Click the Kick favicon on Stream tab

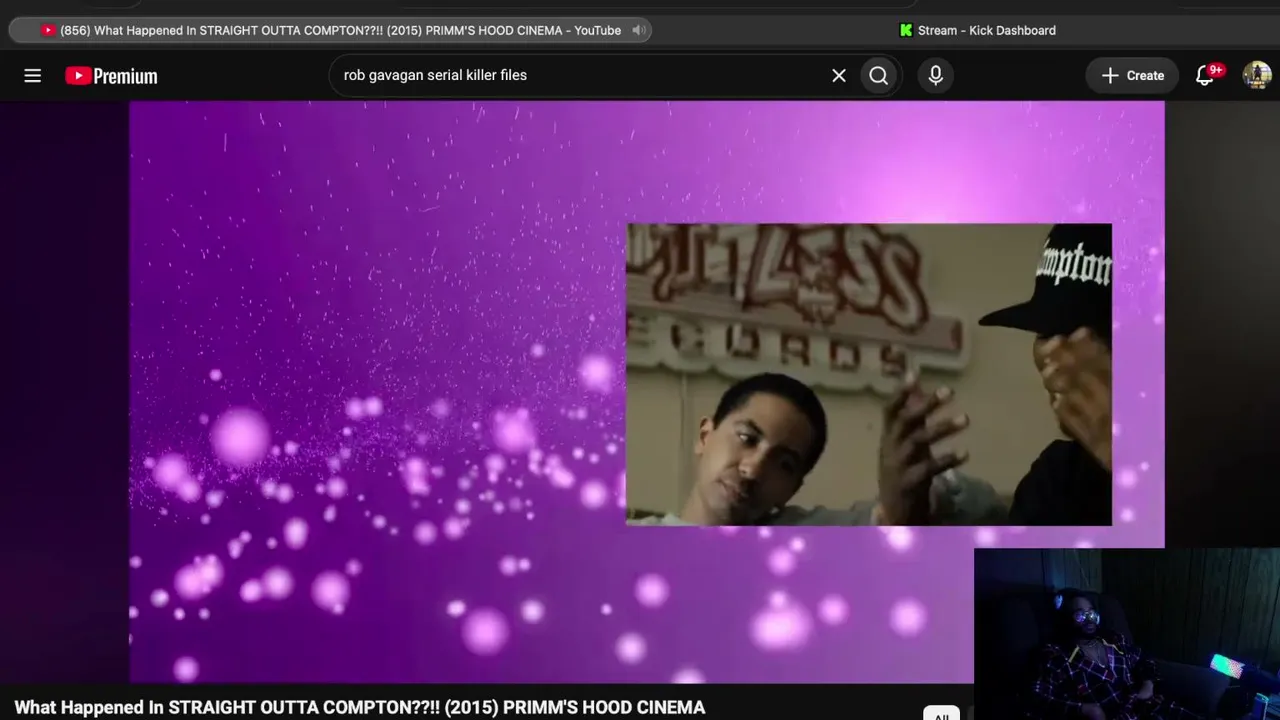coord(906,31)
